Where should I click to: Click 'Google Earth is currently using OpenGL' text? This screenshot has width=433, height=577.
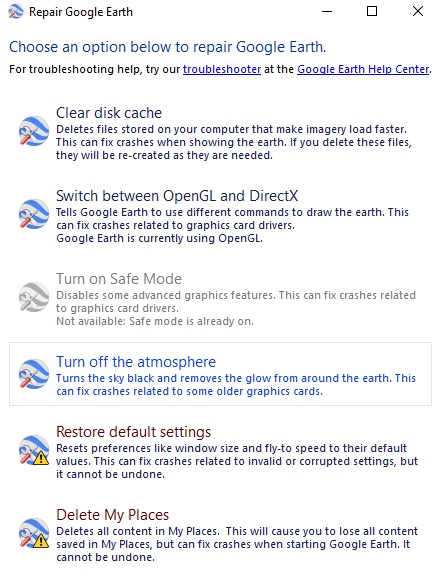click(159, 238)
